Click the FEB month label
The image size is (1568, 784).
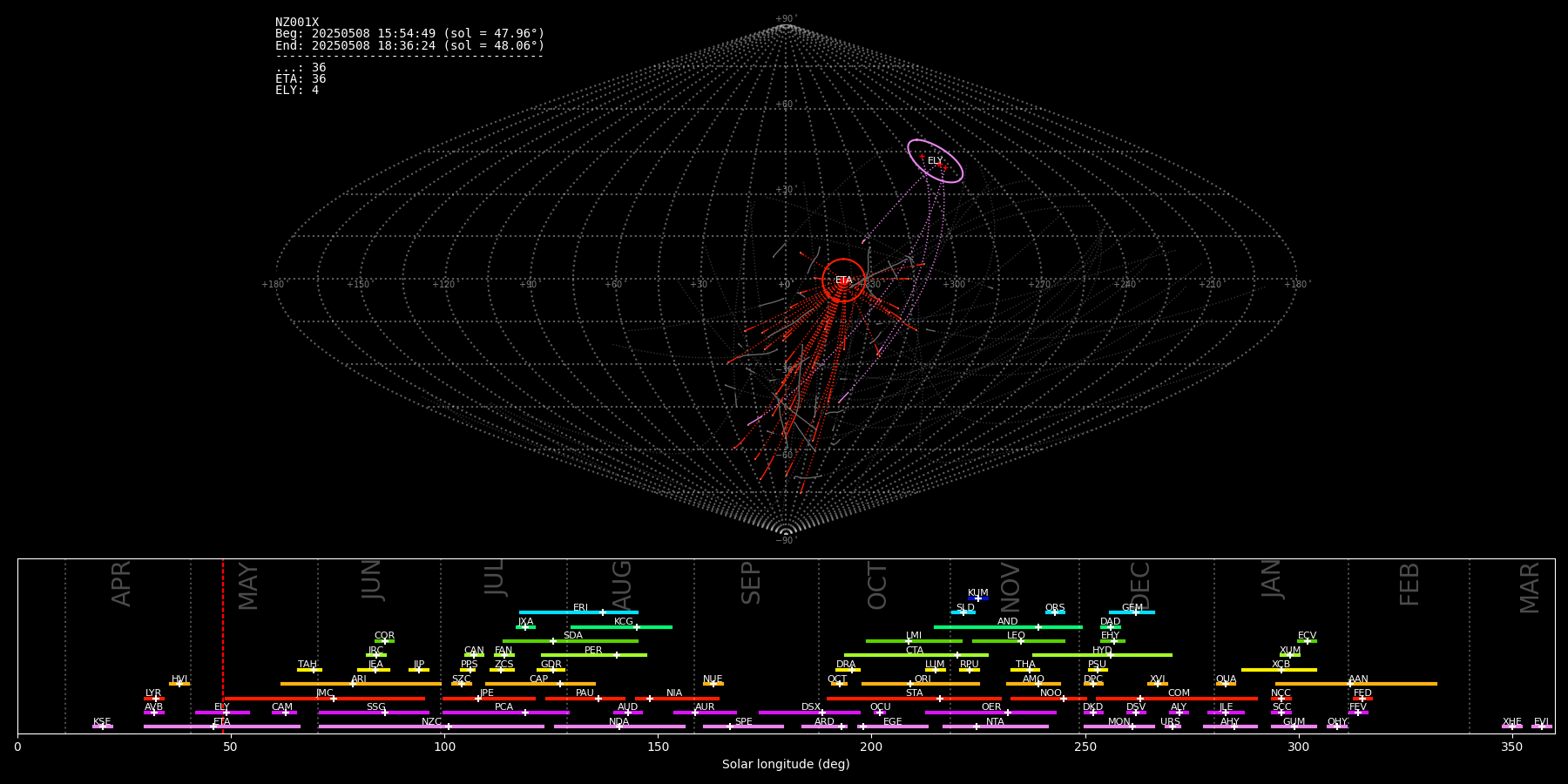1409,585
